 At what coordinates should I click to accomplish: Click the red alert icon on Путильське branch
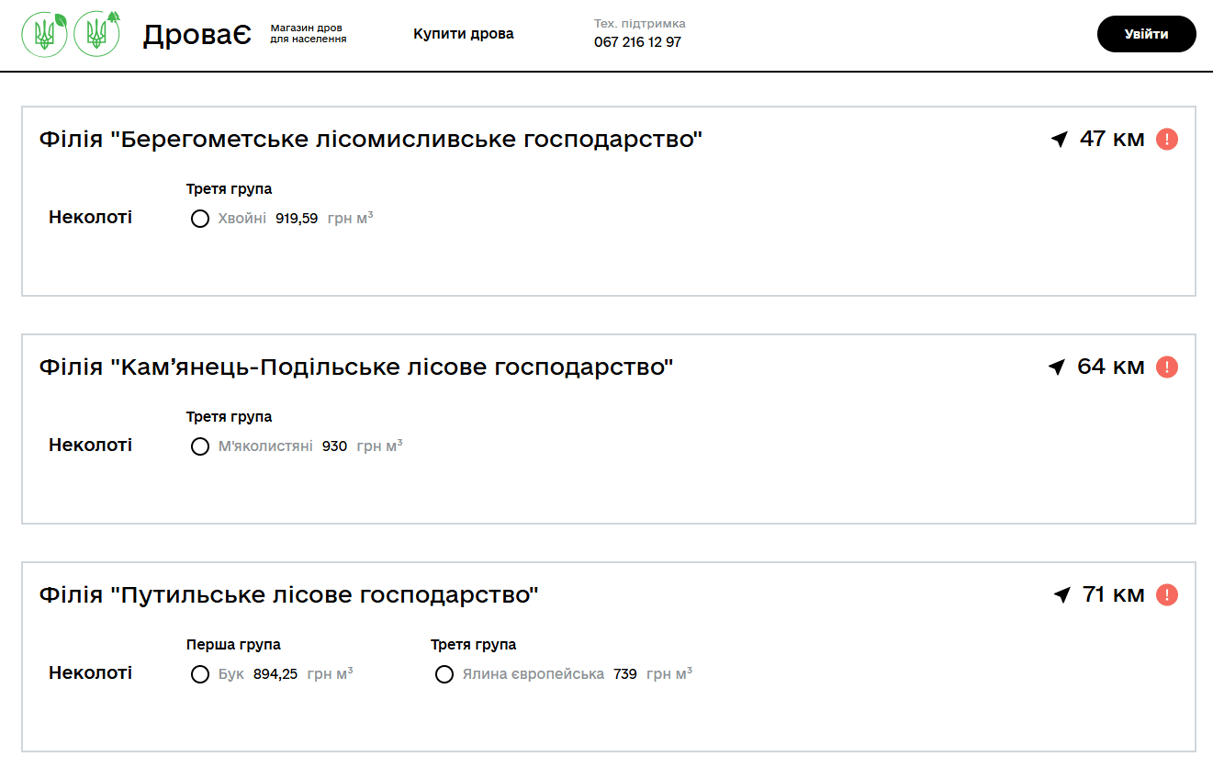(1166, 593)
